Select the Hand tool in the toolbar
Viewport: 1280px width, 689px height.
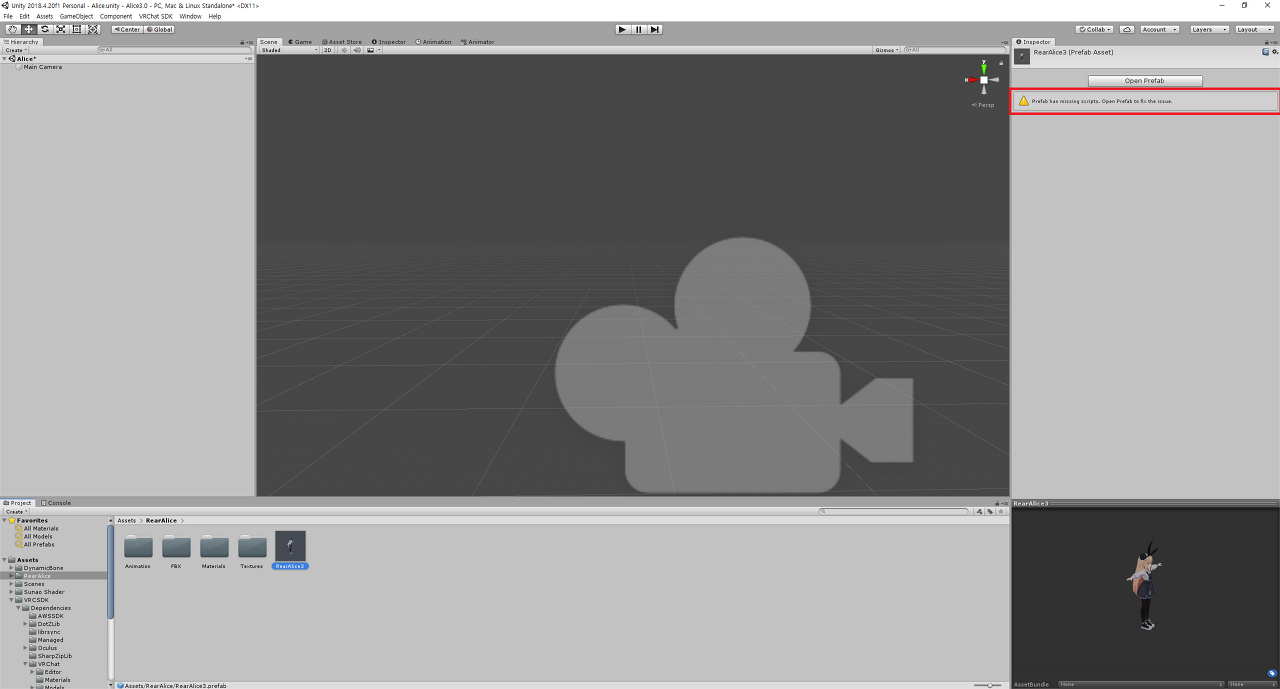[9, 28]
